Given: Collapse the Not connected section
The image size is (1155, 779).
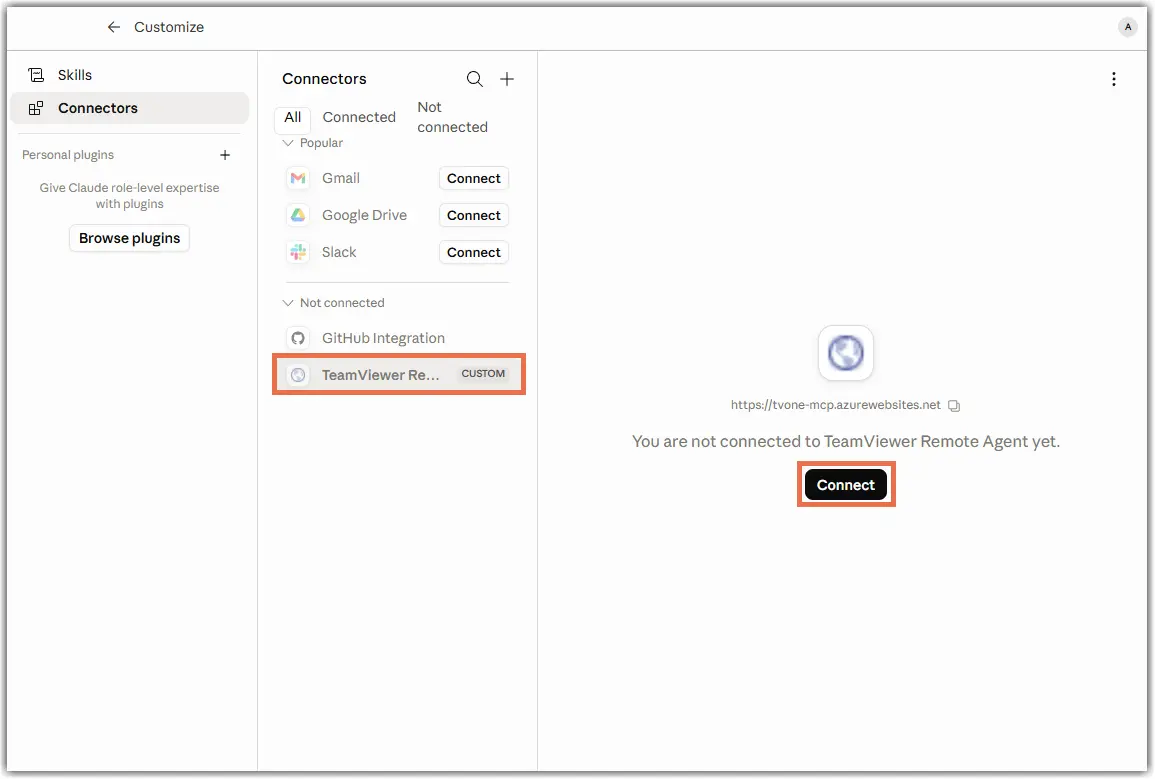Looking at the screenshot, I should tap(288, 303).
